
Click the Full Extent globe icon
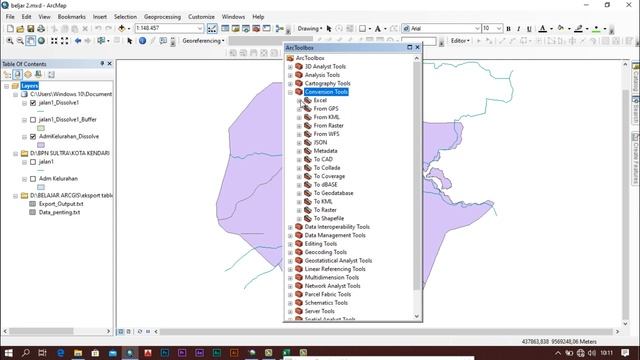pos(41,41)
